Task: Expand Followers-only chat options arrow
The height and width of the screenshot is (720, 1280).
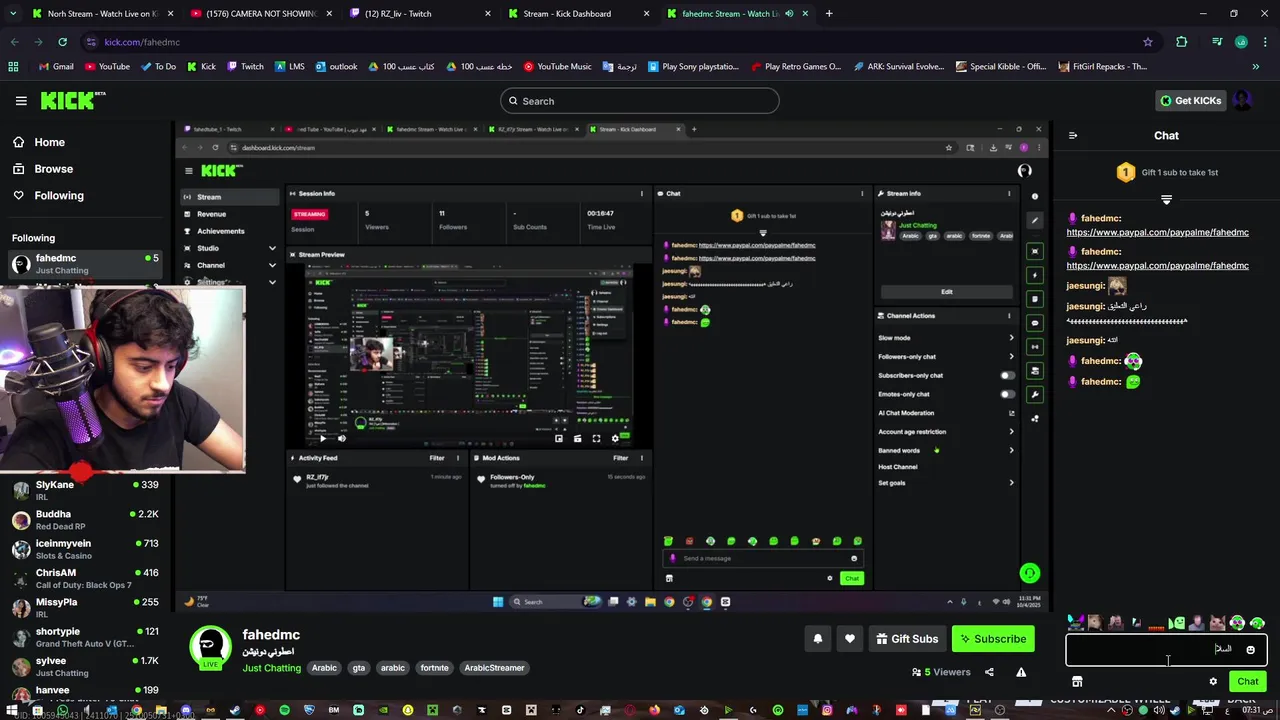Action: 1011,357
